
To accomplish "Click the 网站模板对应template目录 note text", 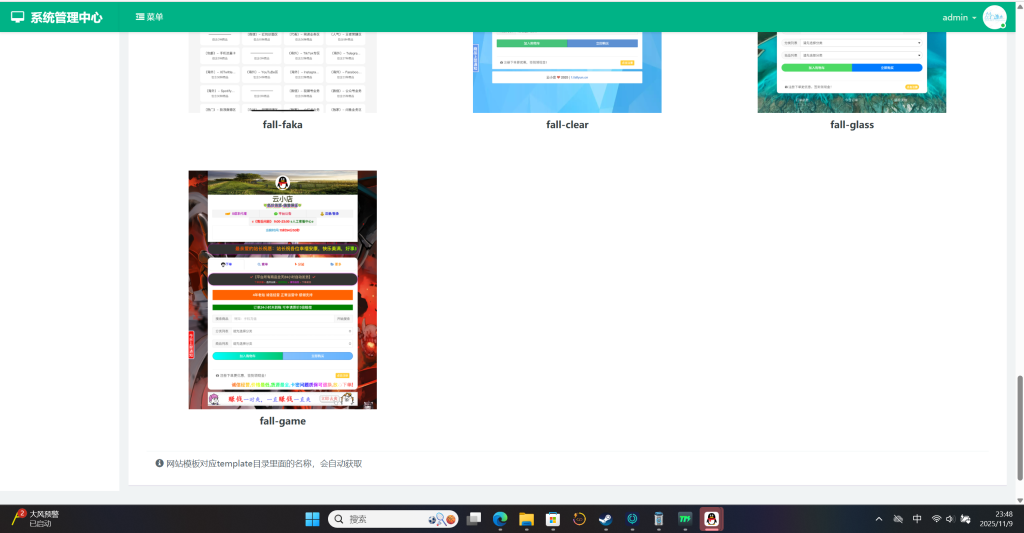I will tap(264, 464).
